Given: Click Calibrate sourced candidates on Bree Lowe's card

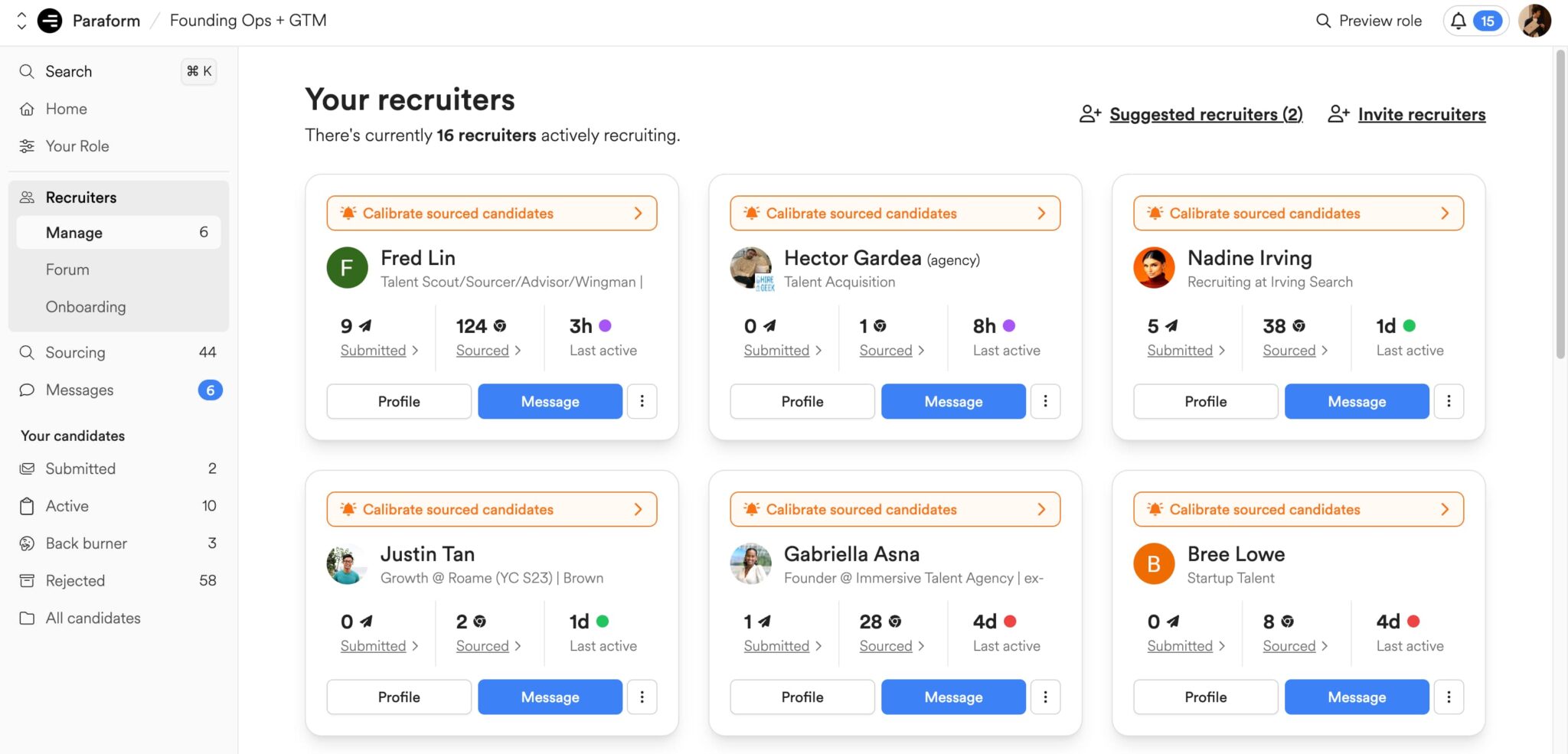Looking at the screenshot, I should [x=1298, y=508].
